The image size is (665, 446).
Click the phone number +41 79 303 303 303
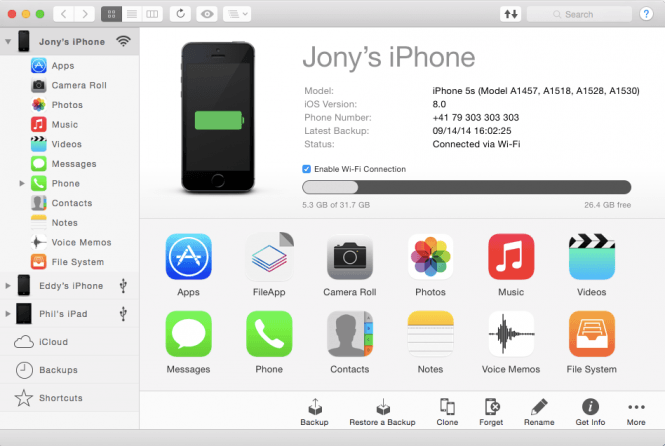click(475, 117)
